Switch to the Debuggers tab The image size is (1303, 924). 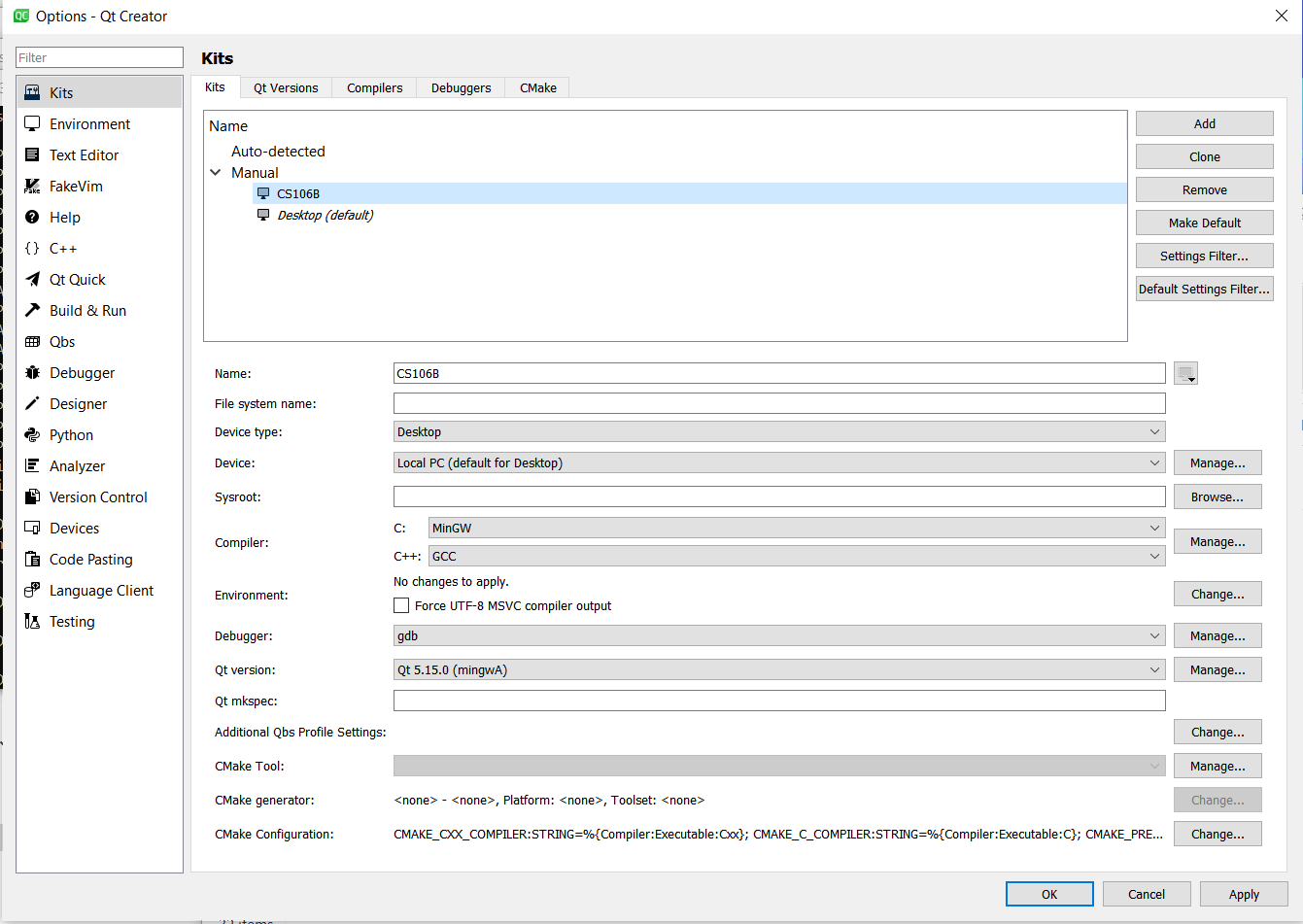click(x=461, y=87)
